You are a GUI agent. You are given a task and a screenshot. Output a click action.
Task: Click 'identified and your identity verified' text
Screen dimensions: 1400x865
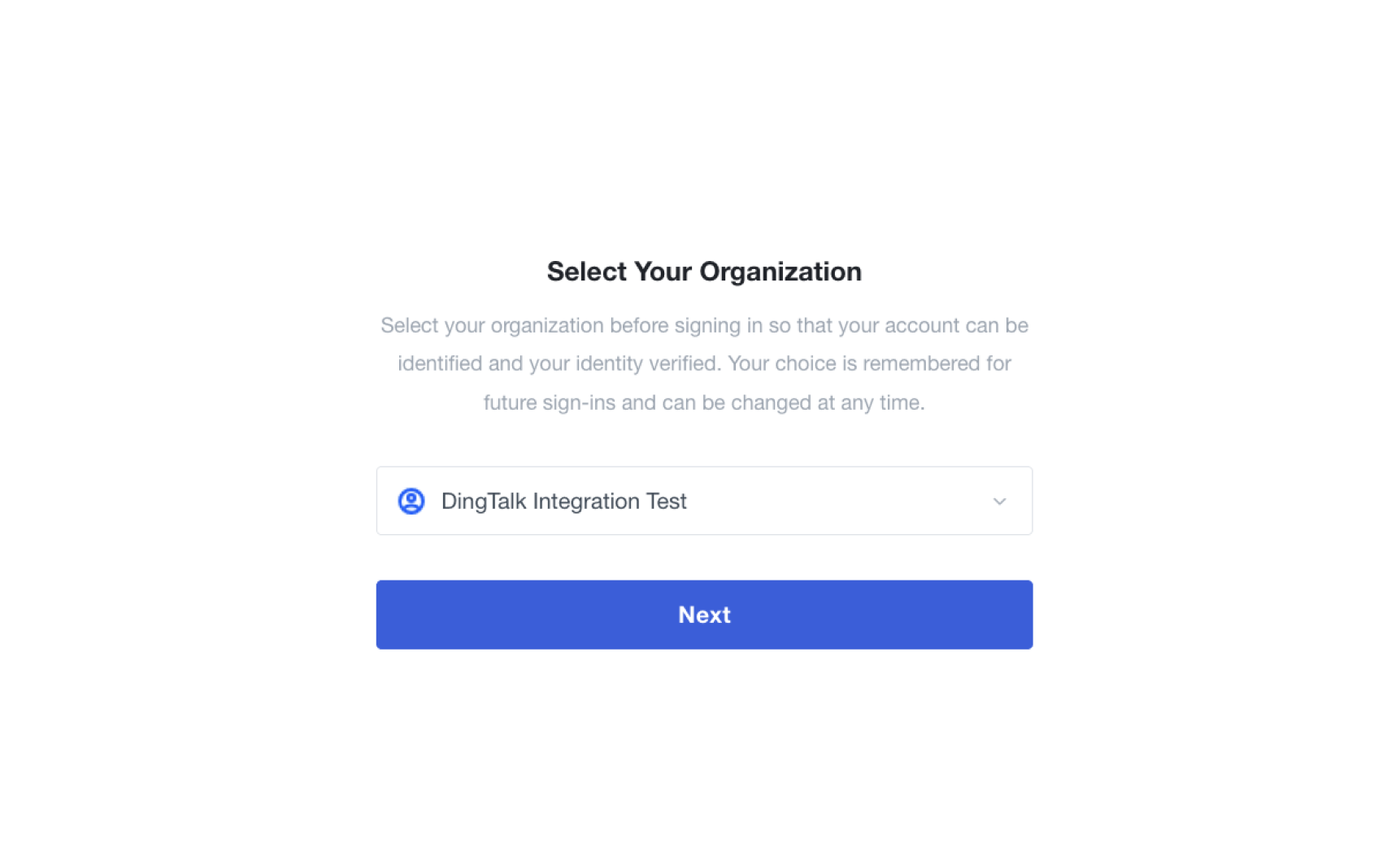(559, 363)
